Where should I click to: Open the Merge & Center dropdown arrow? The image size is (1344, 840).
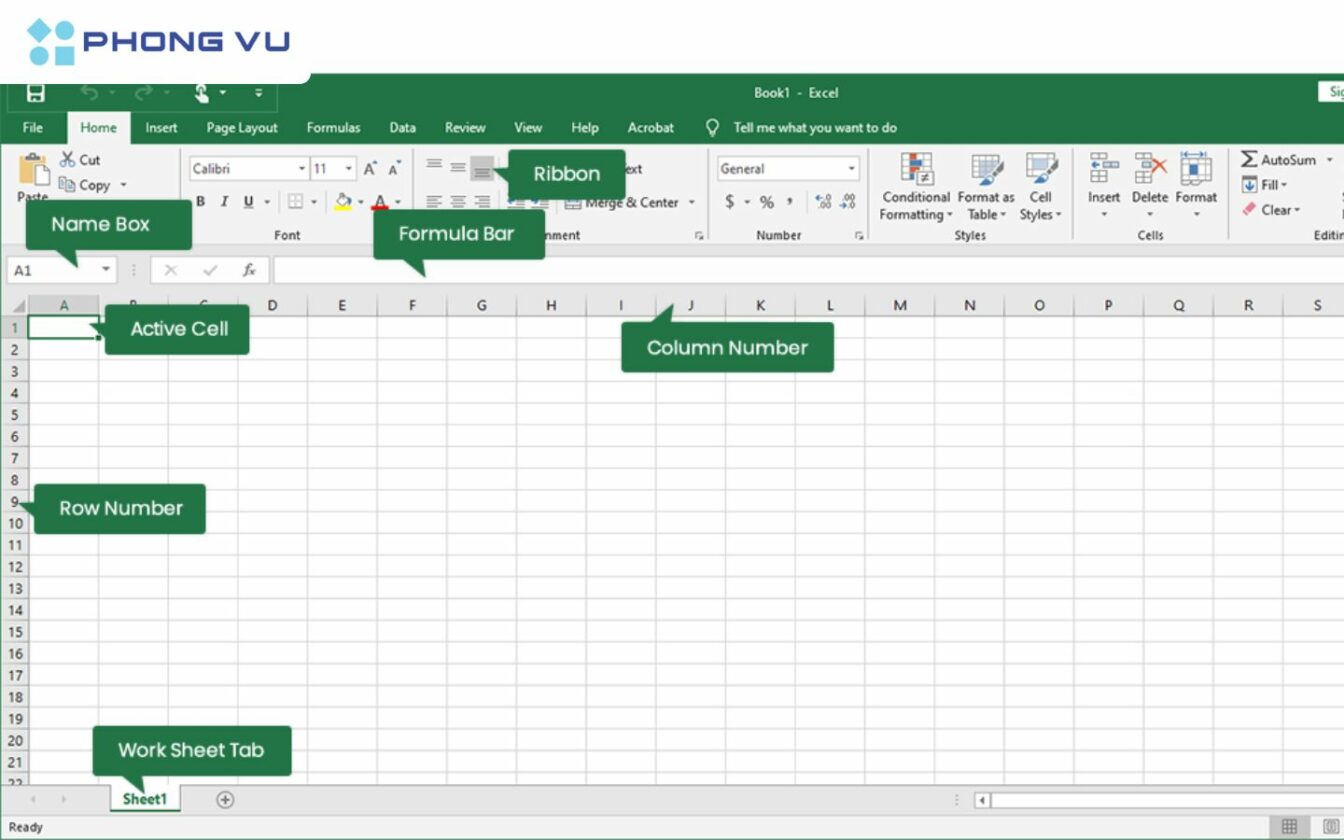click(x=692, y=202)
